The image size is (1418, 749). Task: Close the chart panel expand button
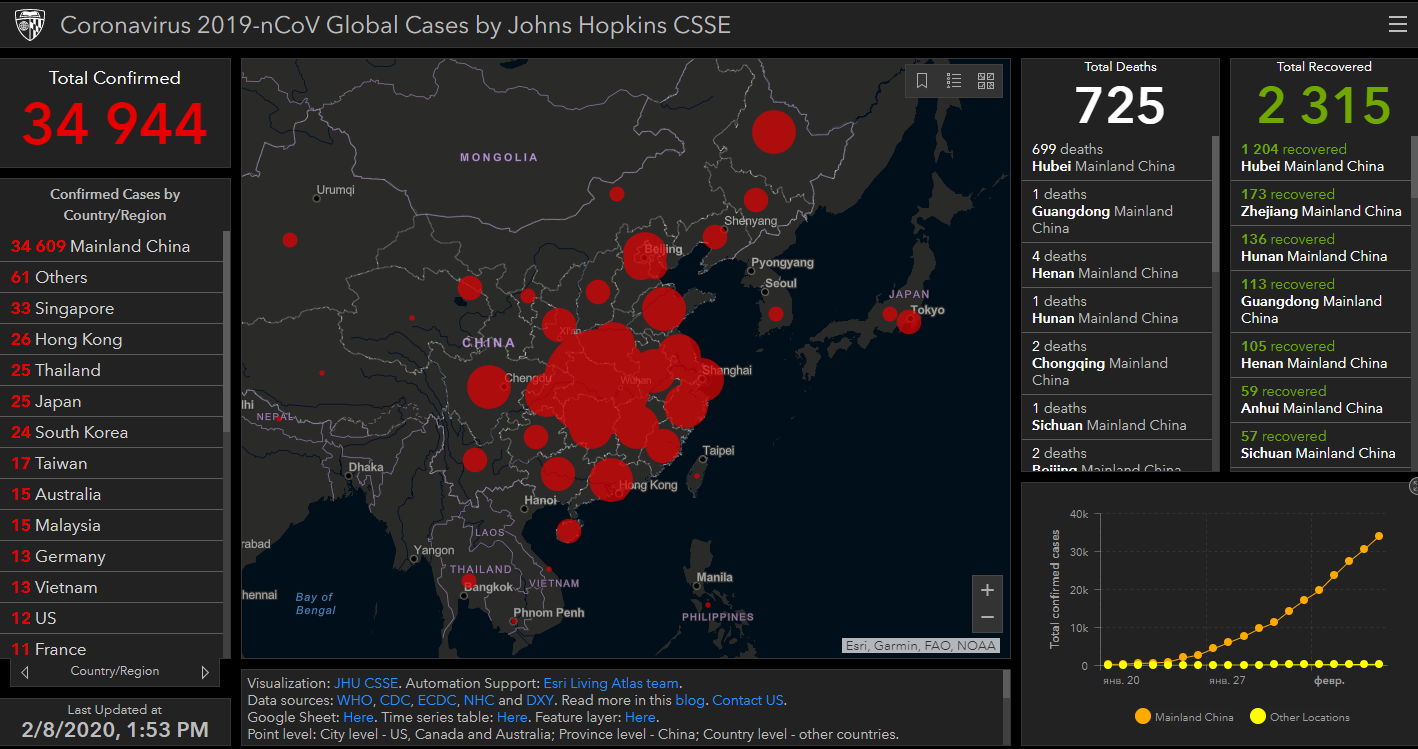[1413, 487]
